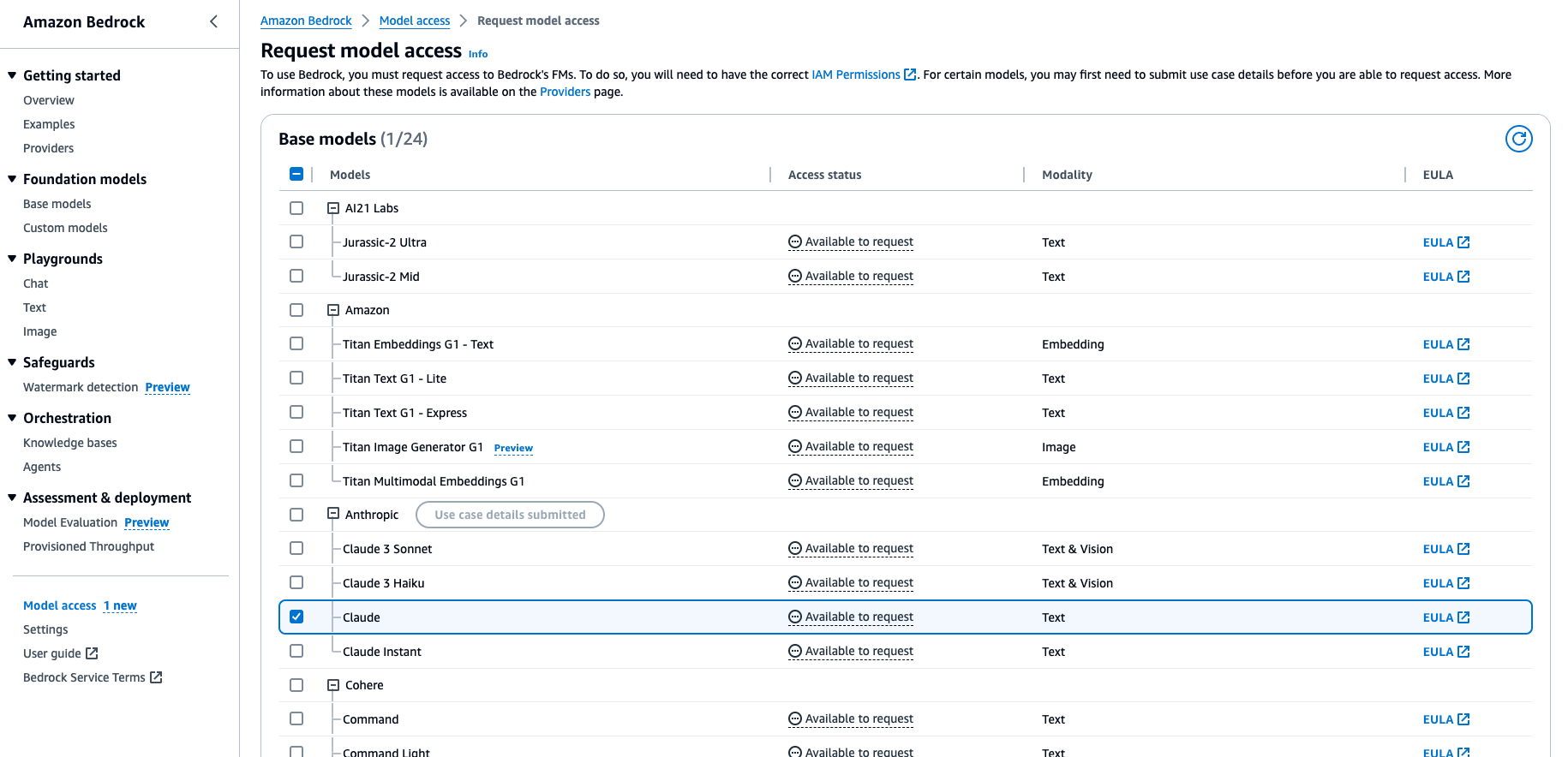Select Titan Embeddings G1 - Text checkbox
The width and height of the screenshot is (1568, 757).
(296, 343)
